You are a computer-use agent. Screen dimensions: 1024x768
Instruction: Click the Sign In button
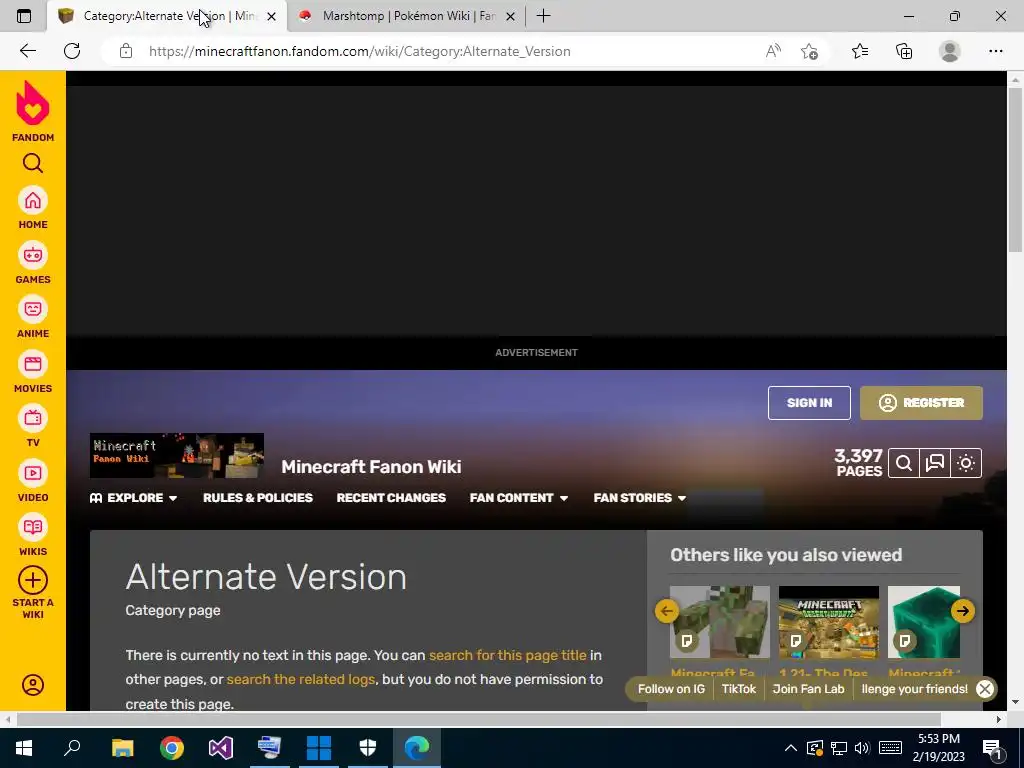[x=809, y=403]
